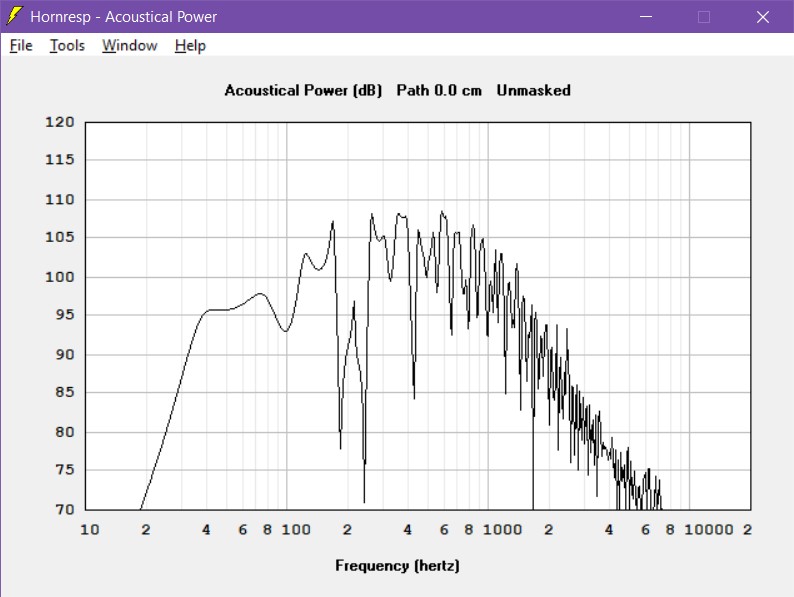
Task: Click the 'Hornresp - Acoustical Power' title text
Action: point(124,17)
